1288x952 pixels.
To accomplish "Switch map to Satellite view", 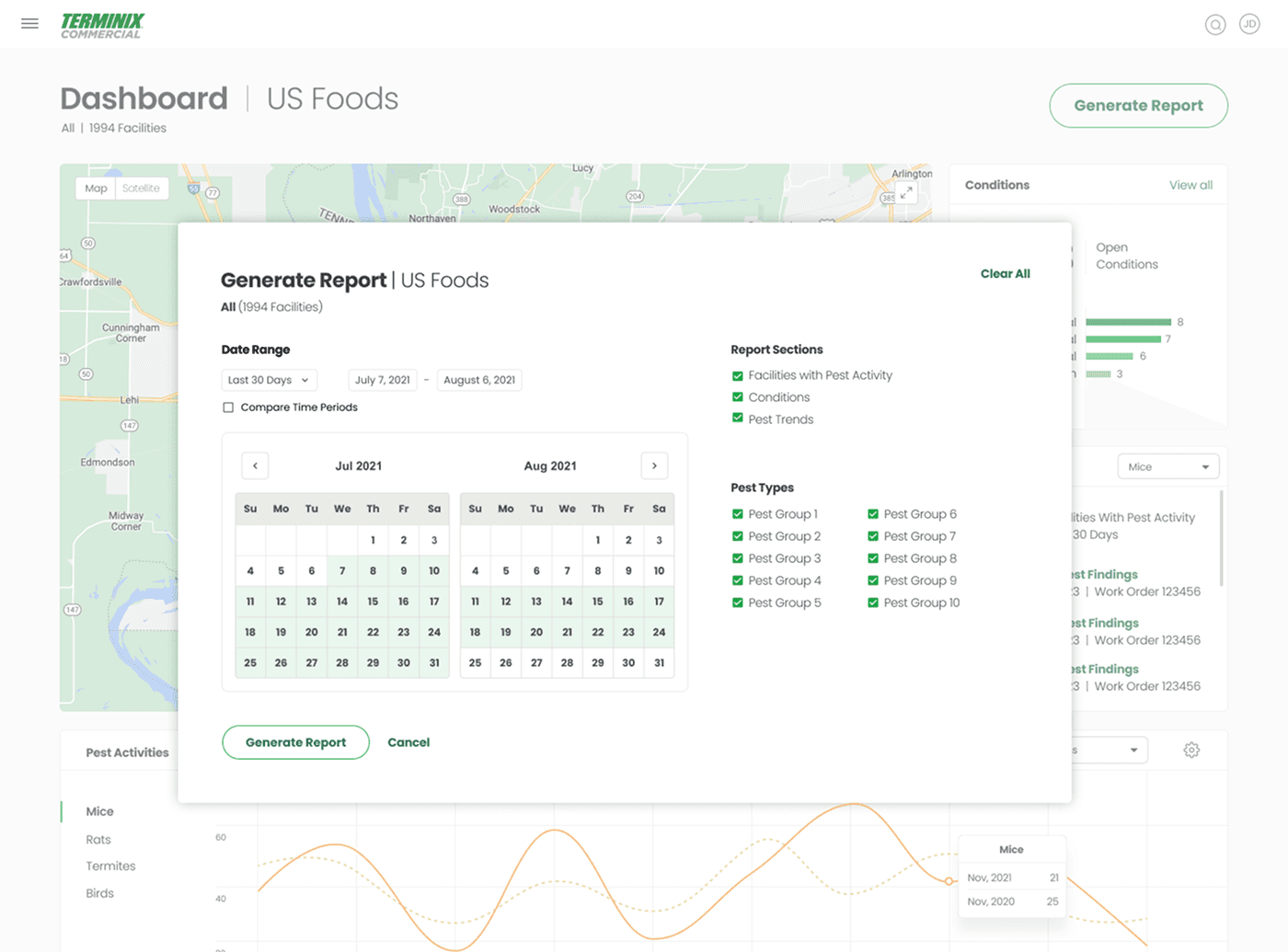I will point(141,189).
